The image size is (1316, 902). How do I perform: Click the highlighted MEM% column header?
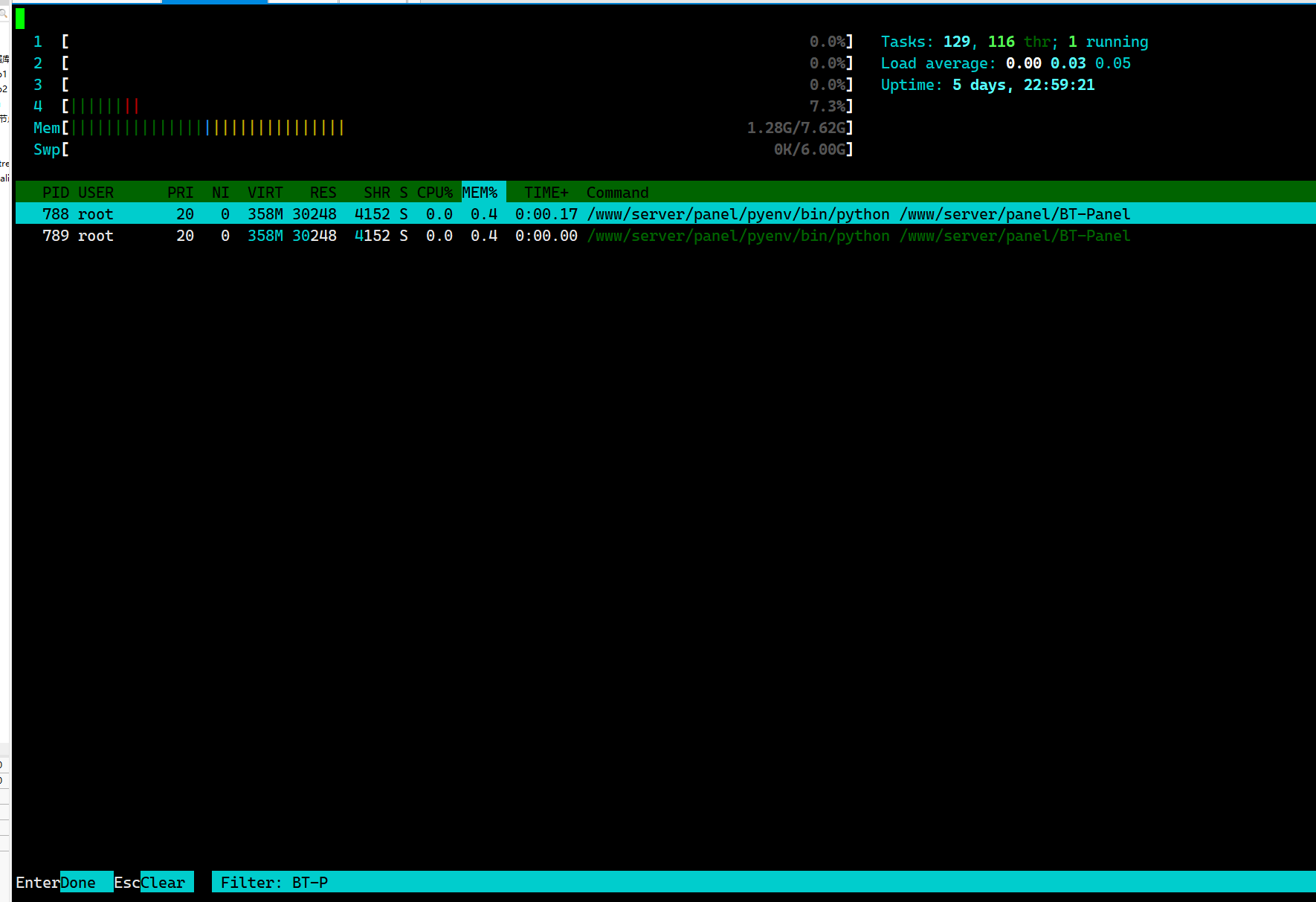click(x=483, y=192)
